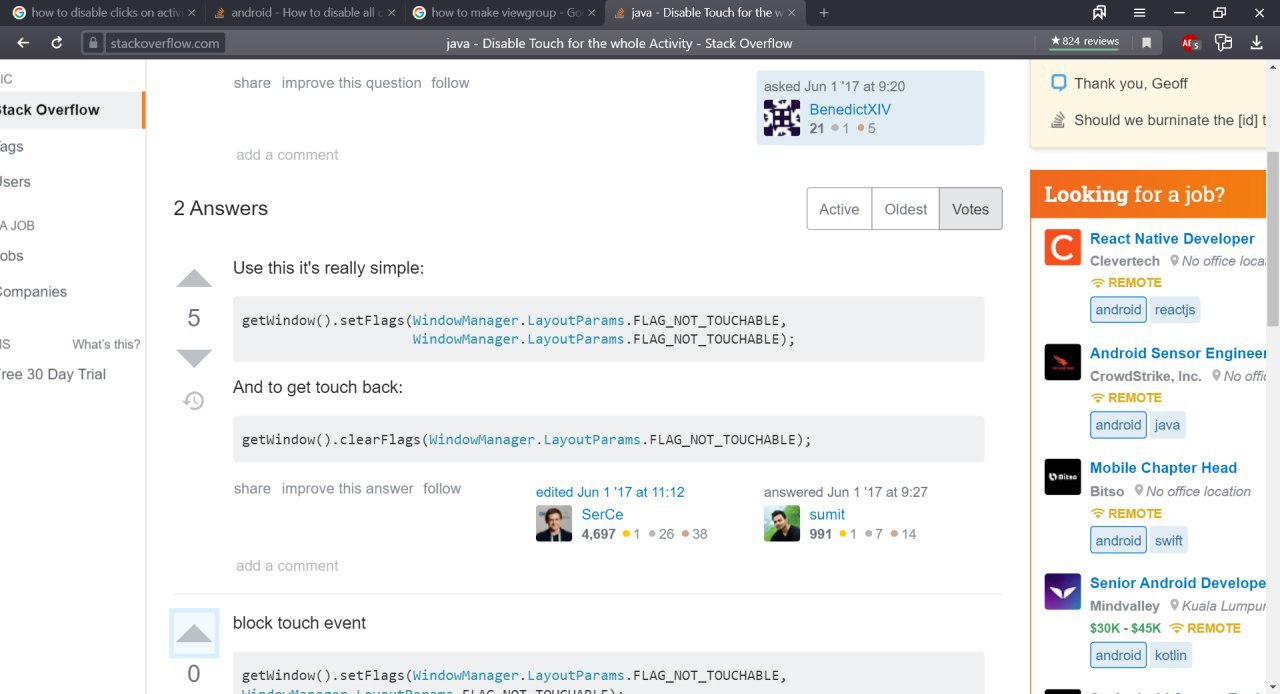Click SerCe's profile picture
This screenshot has width=1280, height=694.
[554, 524]
